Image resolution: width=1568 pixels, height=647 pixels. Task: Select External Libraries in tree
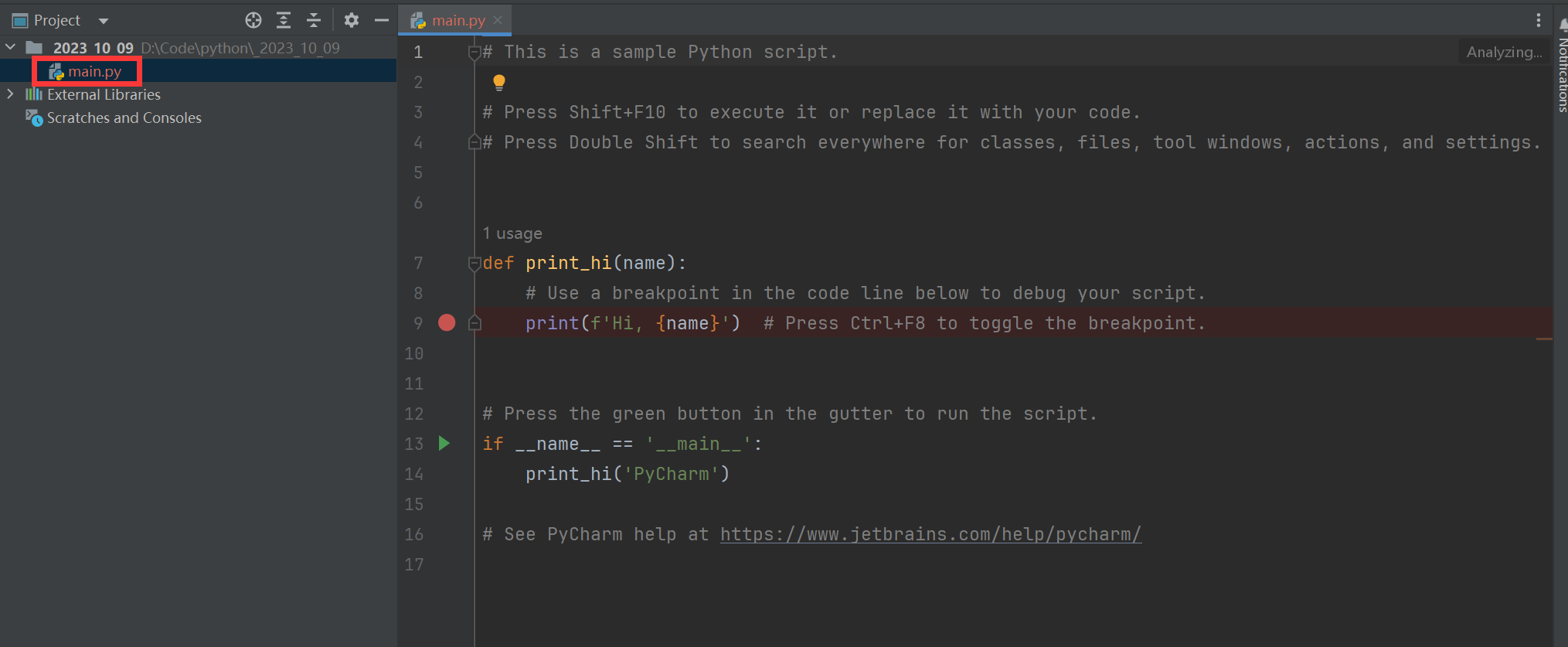[x=104, y=94]
